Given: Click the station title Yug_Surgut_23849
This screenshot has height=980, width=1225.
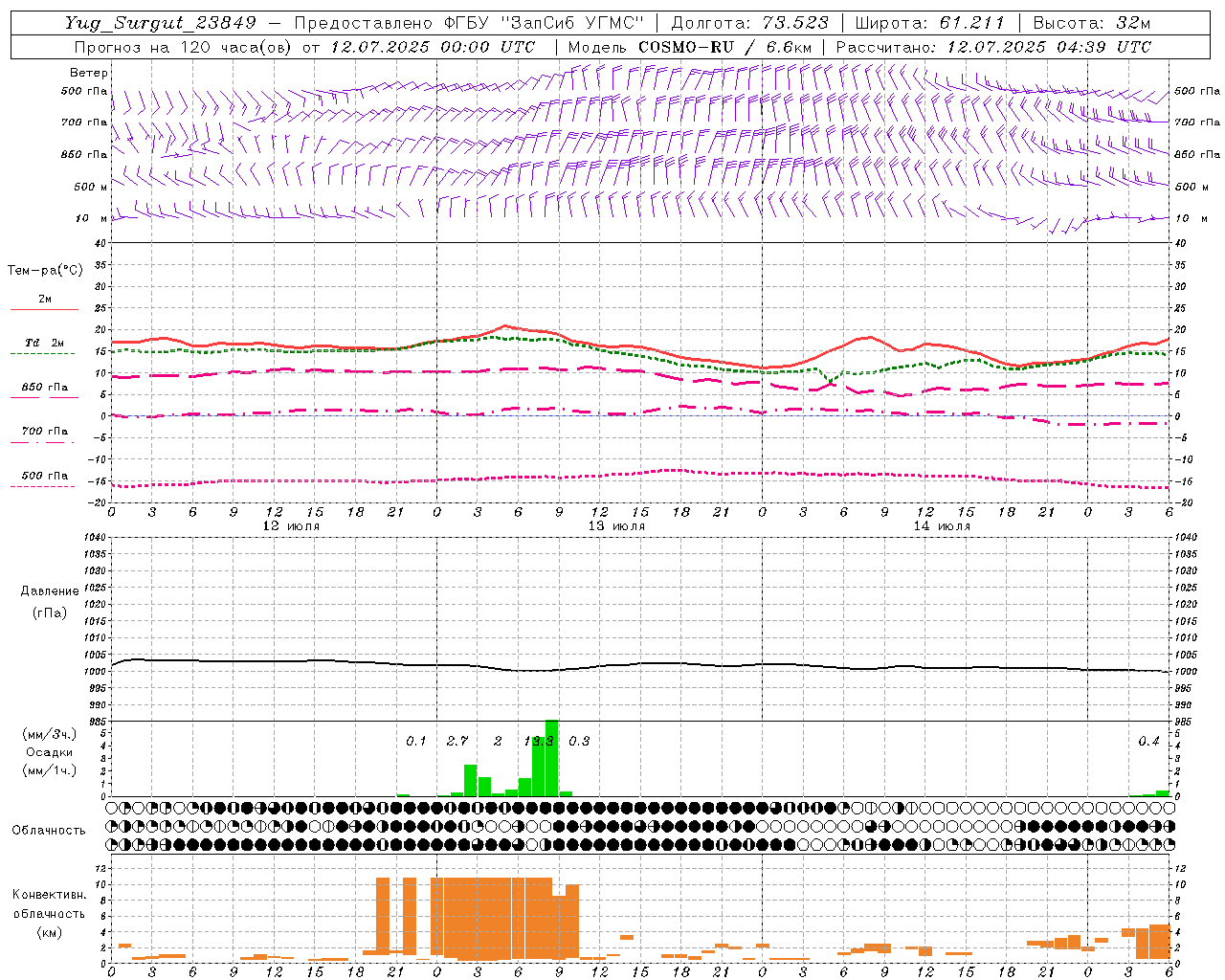Looking at the screenshot, I should [160, 23].
